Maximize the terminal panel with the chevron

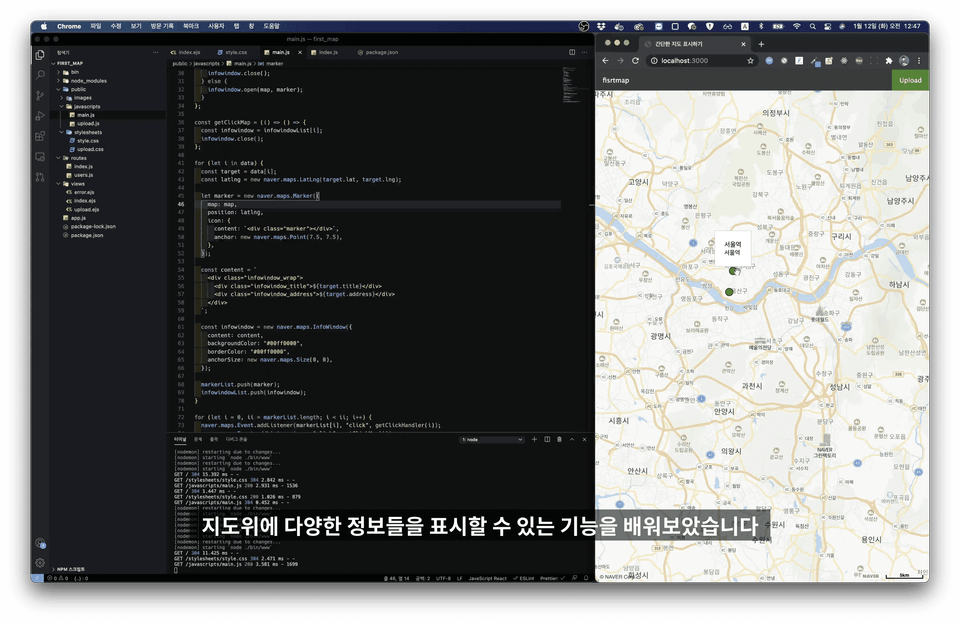[x=572, y=439]
